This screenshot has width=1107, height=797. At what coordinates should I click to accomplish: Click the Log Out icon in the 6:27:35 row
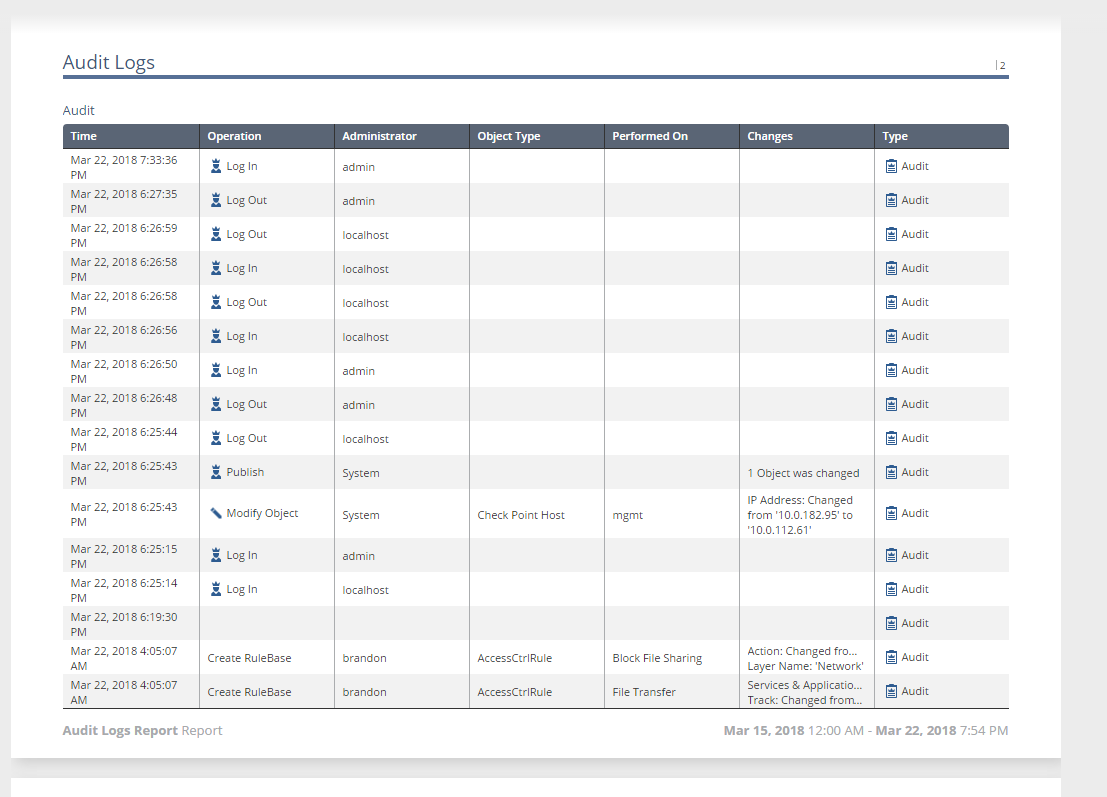[216, 200]
